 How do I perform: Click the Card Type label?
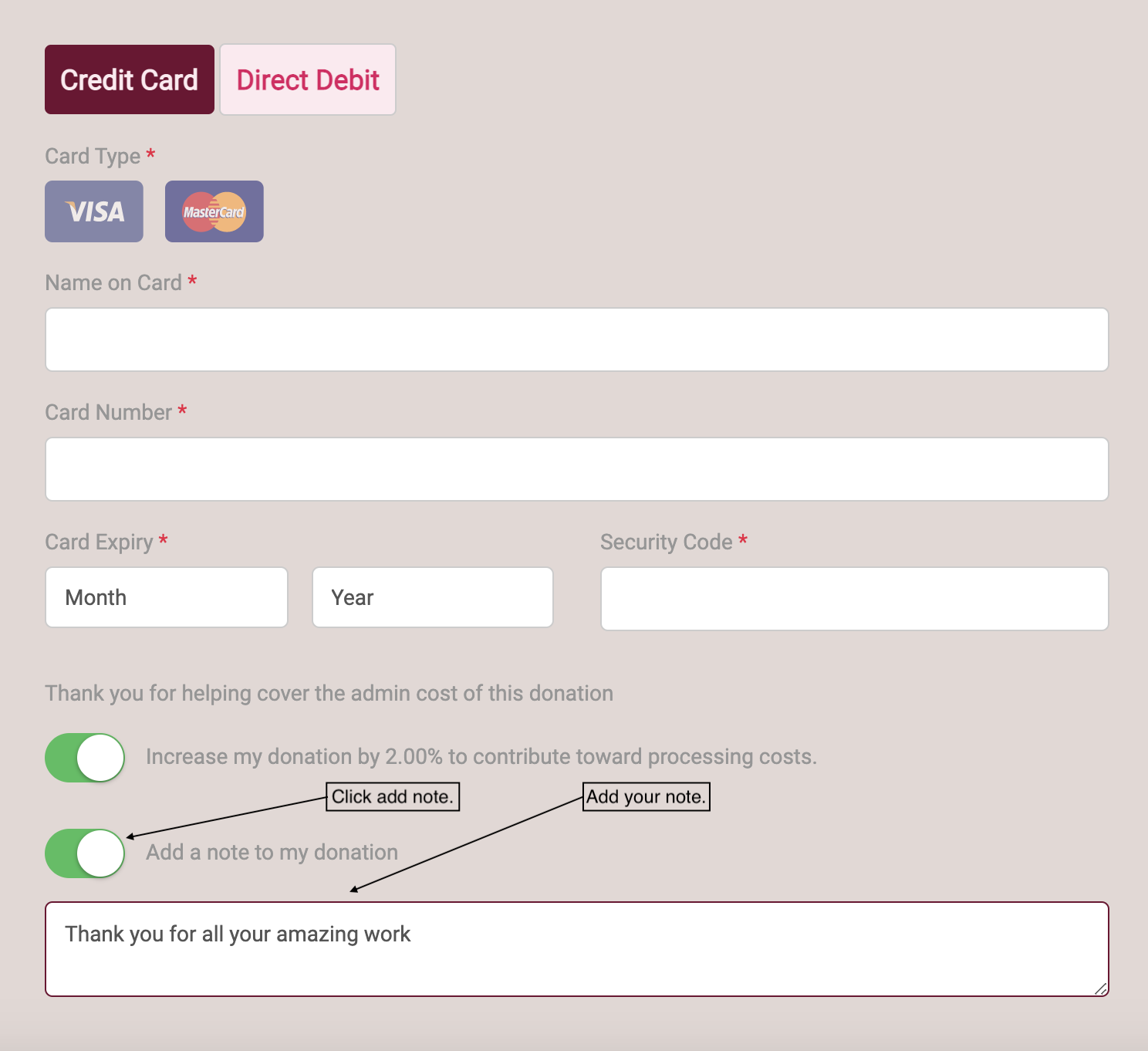coord(93,156)
